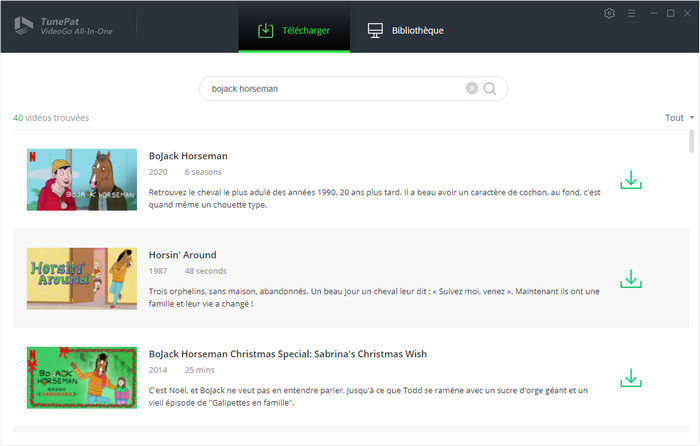Download the BoJack Christmas Special
The height and width of the screenshot is (446, 700).
[x=631, y=378]
